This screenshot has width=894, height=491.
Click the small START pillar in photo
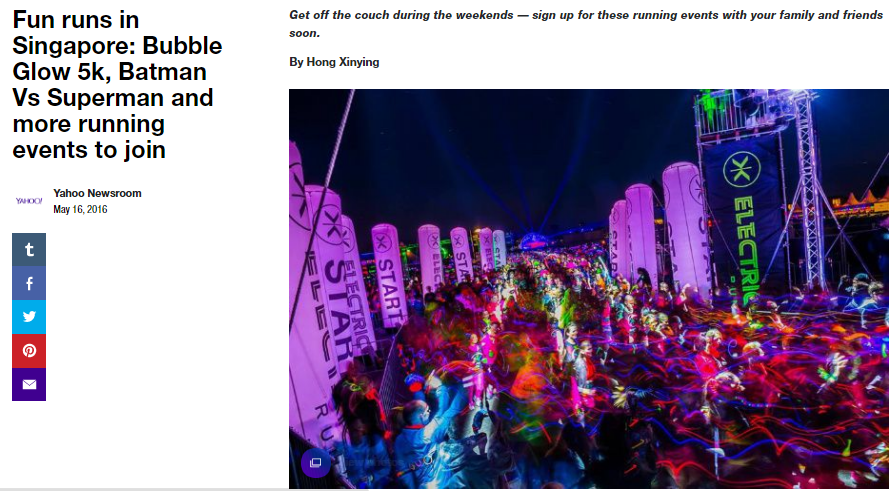pos(389,276)
